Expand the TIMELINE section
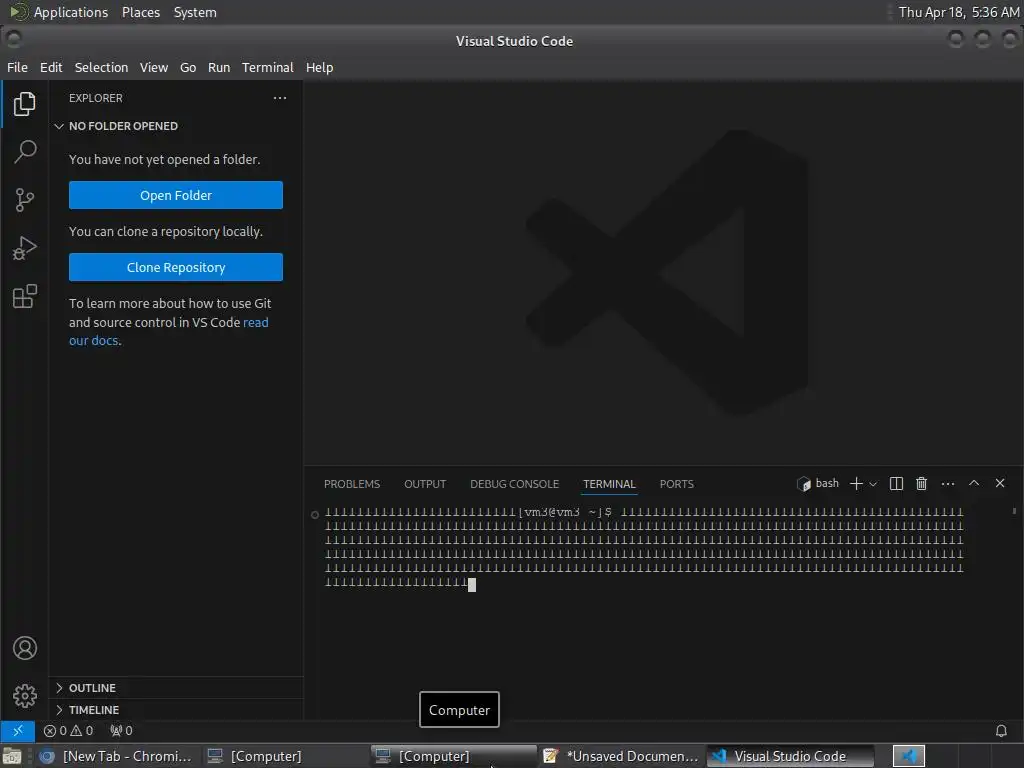1024x768 pixels. click(93, 710)
